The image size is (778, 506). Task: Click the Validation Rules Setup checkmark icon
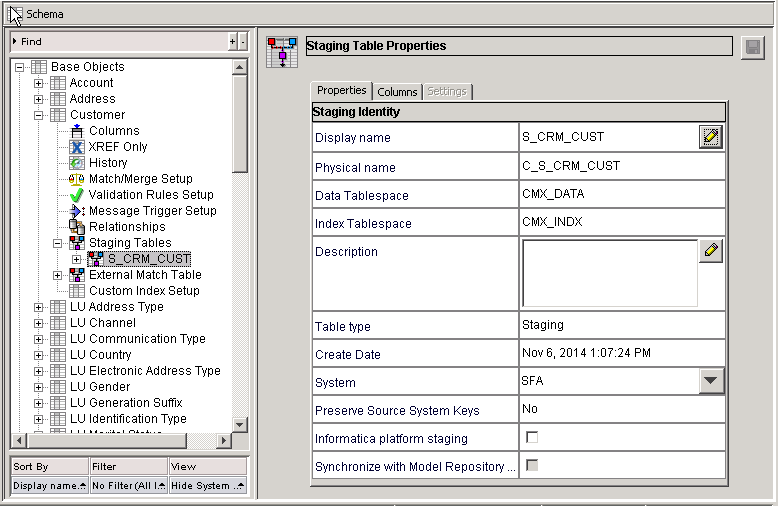point(77,195)
